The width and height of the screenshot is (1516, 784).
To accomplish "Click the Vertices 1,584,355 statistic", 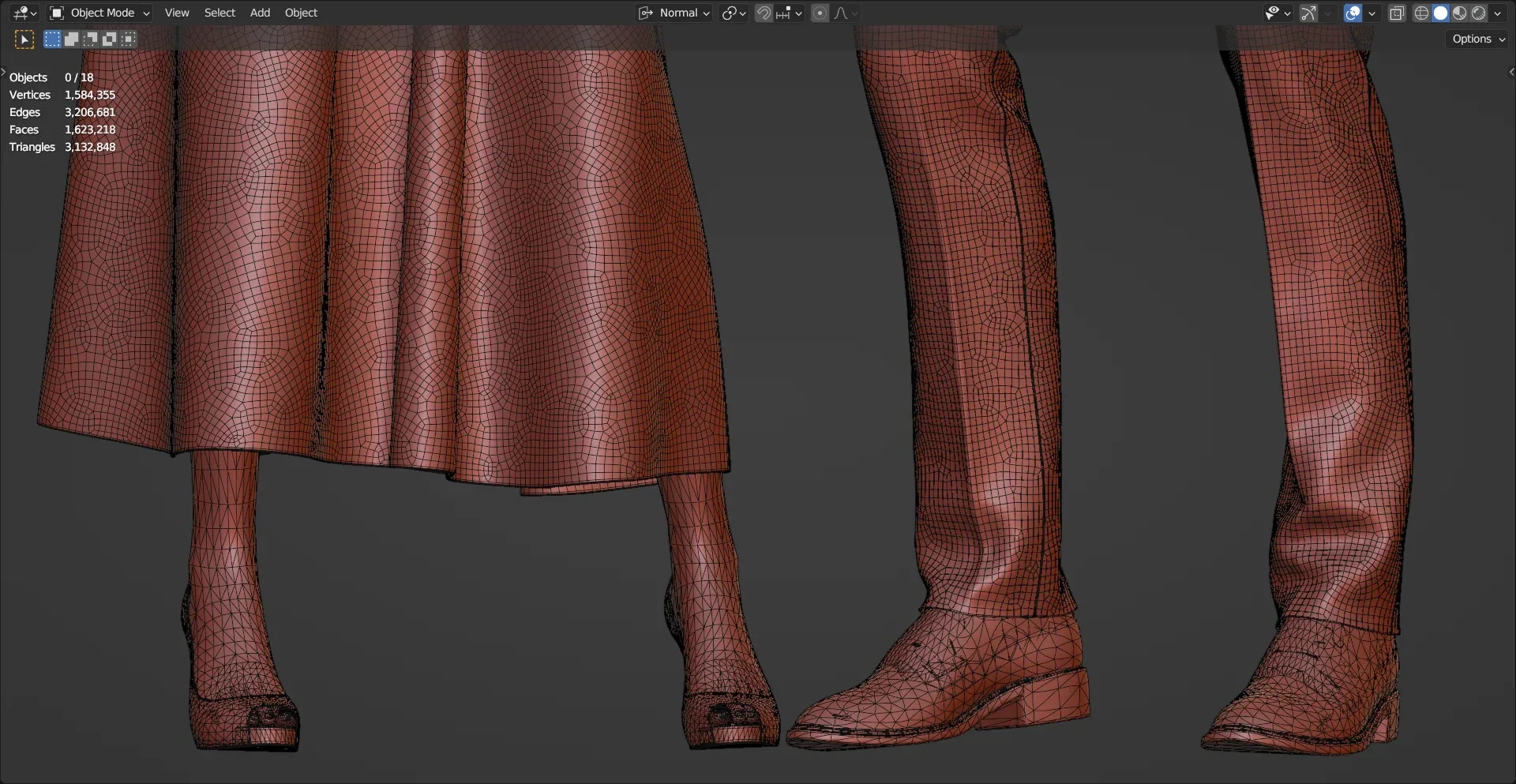I will click(62, 95).
